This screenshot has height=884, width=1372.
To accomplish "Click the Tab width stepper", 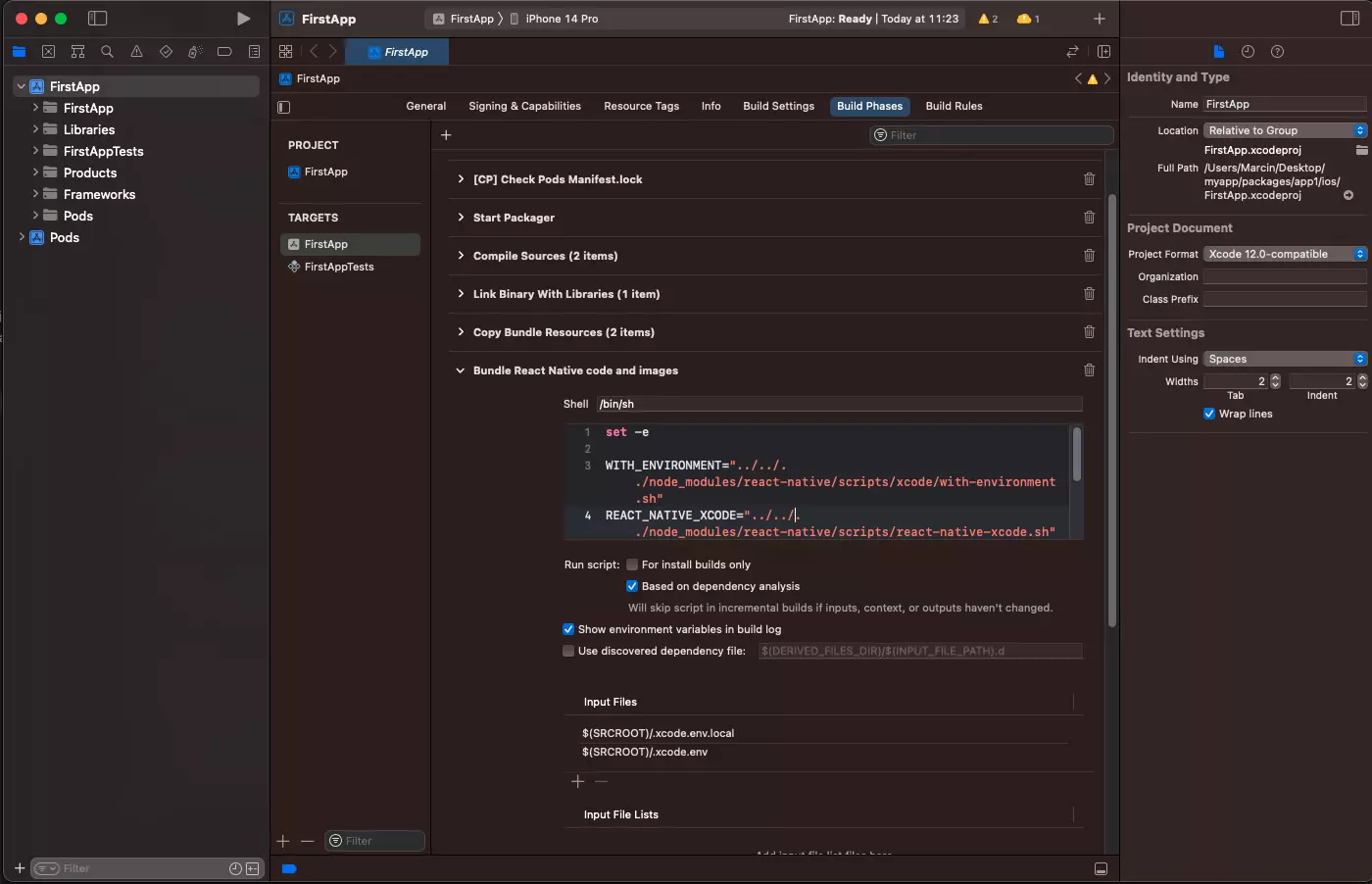I will 1275,381.
